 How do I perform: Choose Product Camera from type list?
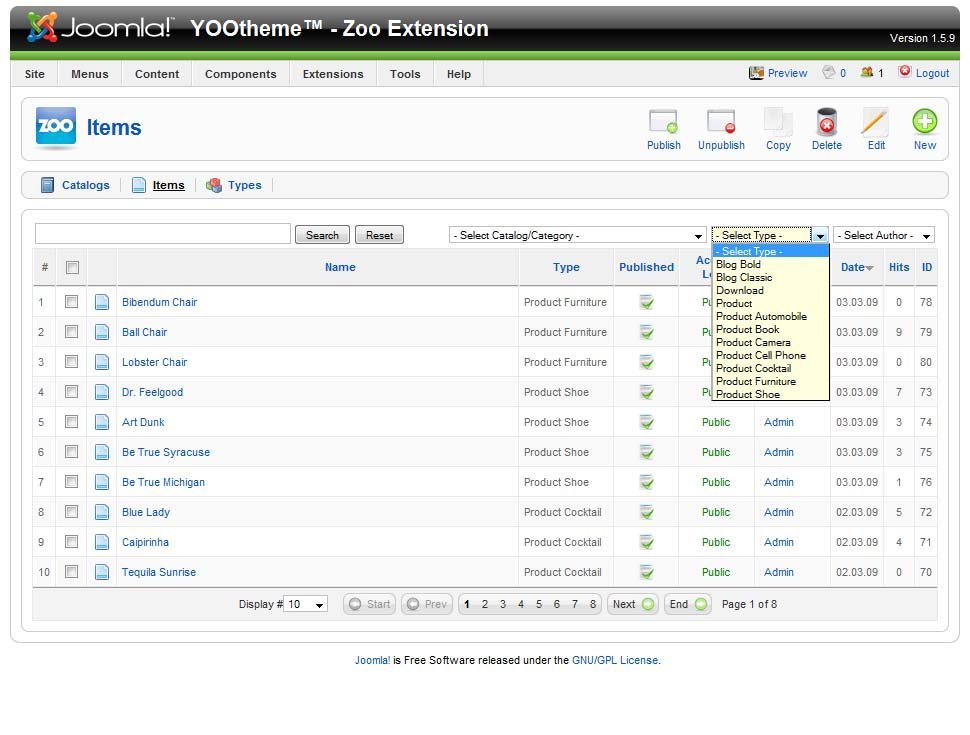click(770, 342)
